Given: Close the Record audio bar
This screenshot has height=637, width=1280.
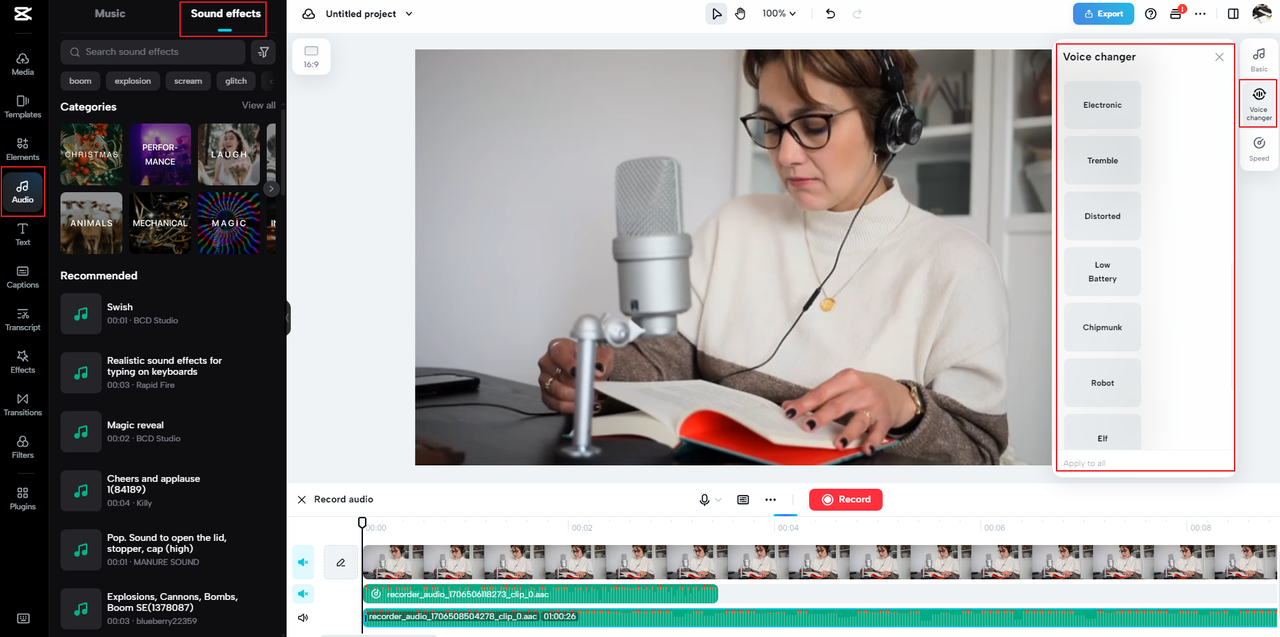Looking at the screenshot, I should click(x=302, y=499).
